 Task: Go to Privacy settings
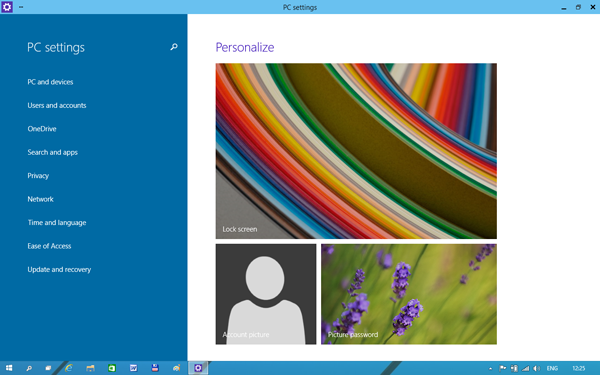point(38,176)
